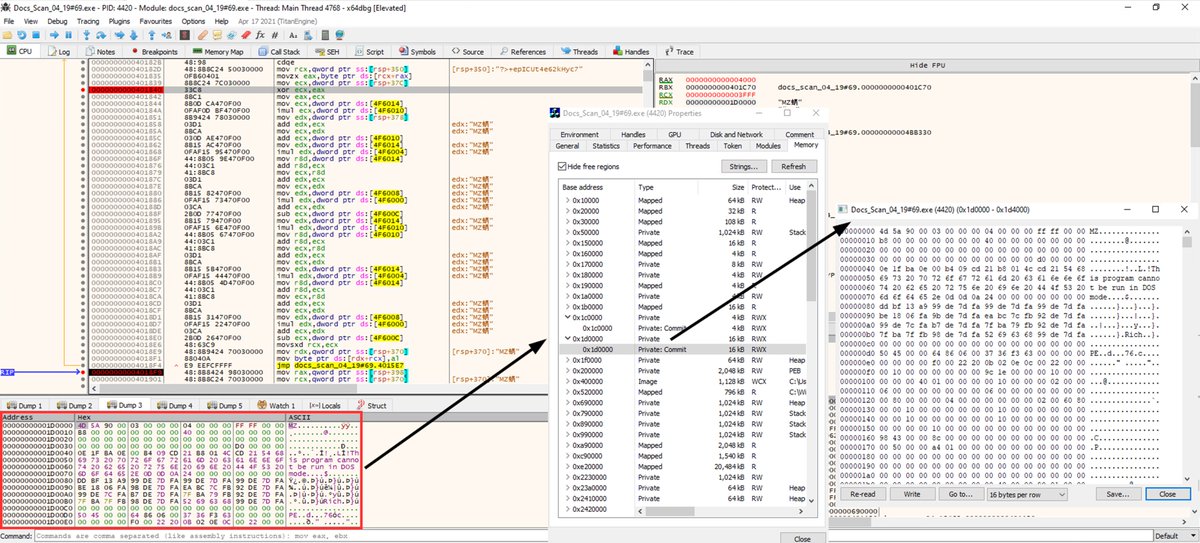Click the stop/close program toolbar icon

pos(36,35)
